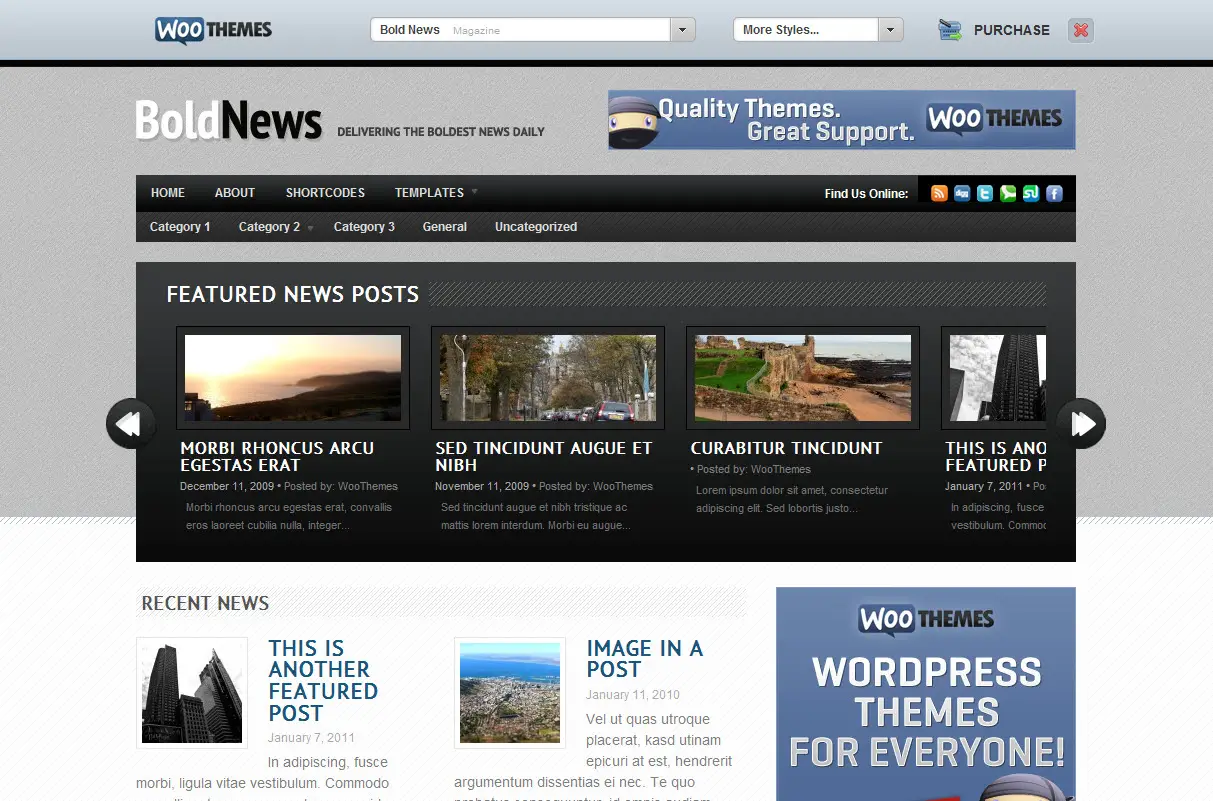The width and height of the screenshot is (1213, 801).
Task: Click the BoldNews site logo
Action: 229,121
